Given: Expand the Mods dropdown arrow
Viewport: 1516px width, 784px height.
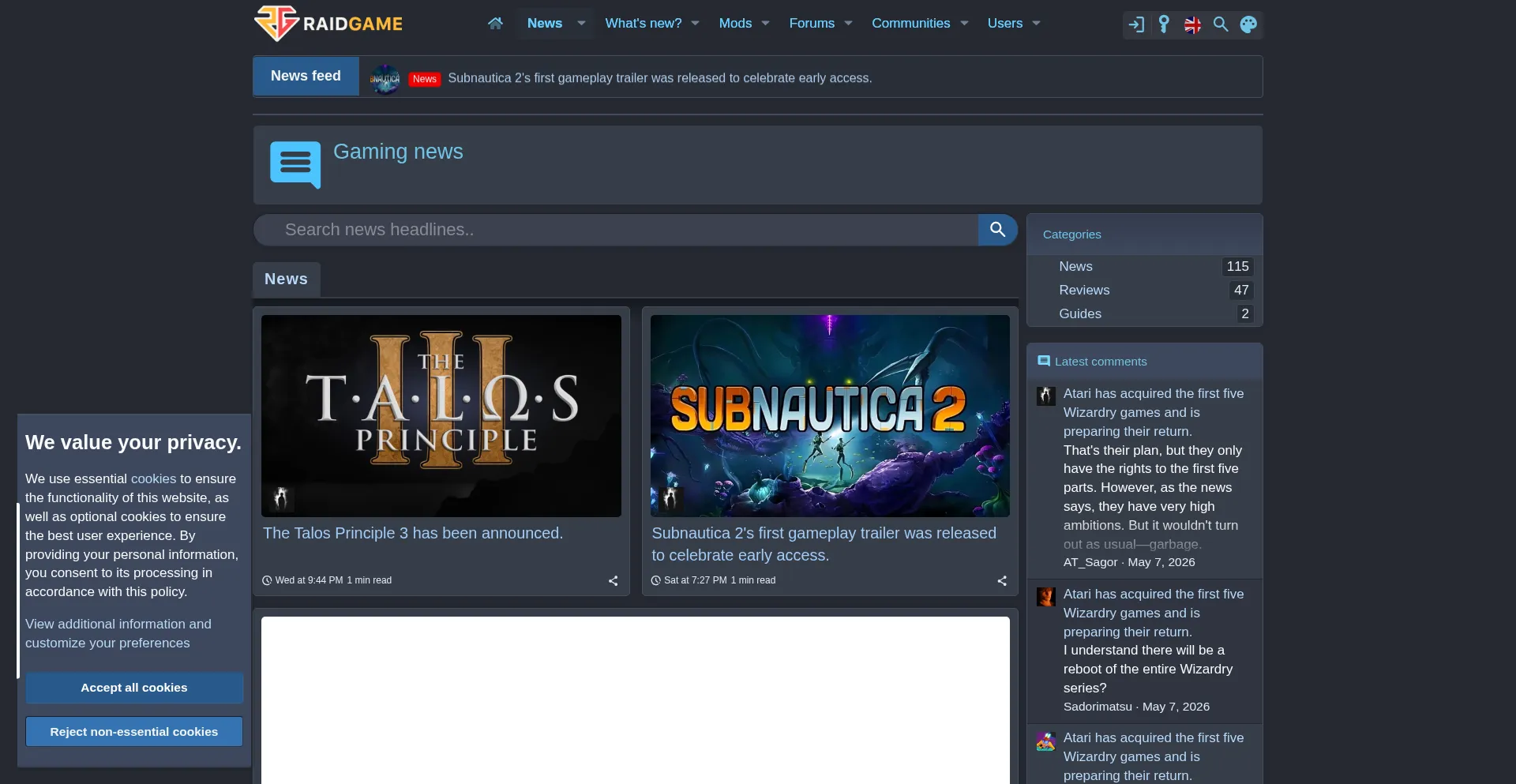Looking at the screenshot, I should pos(765,24).
